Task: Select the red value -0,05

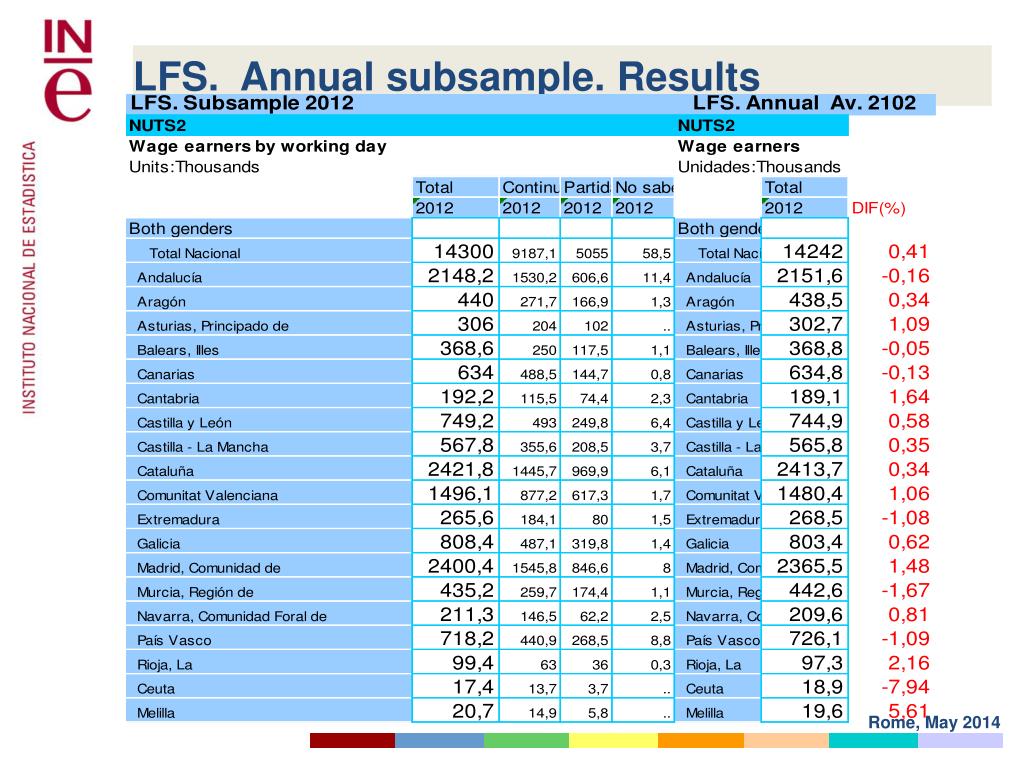Action: 905,348
